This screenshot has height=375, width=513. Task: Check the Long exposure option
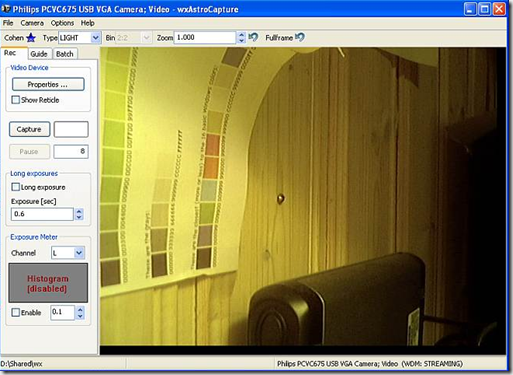(15, 187)
